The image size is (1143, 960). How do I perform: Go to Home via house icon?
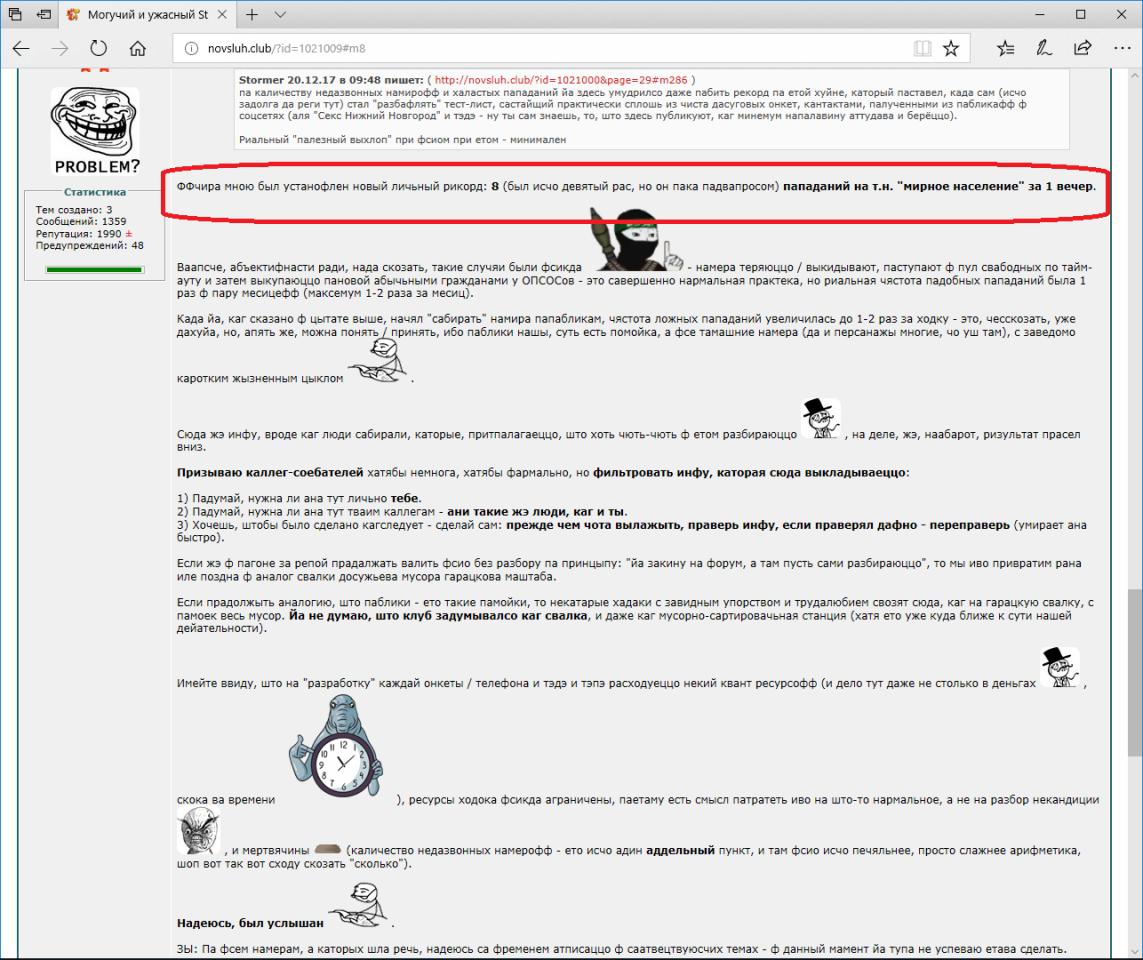pos(138,48)
